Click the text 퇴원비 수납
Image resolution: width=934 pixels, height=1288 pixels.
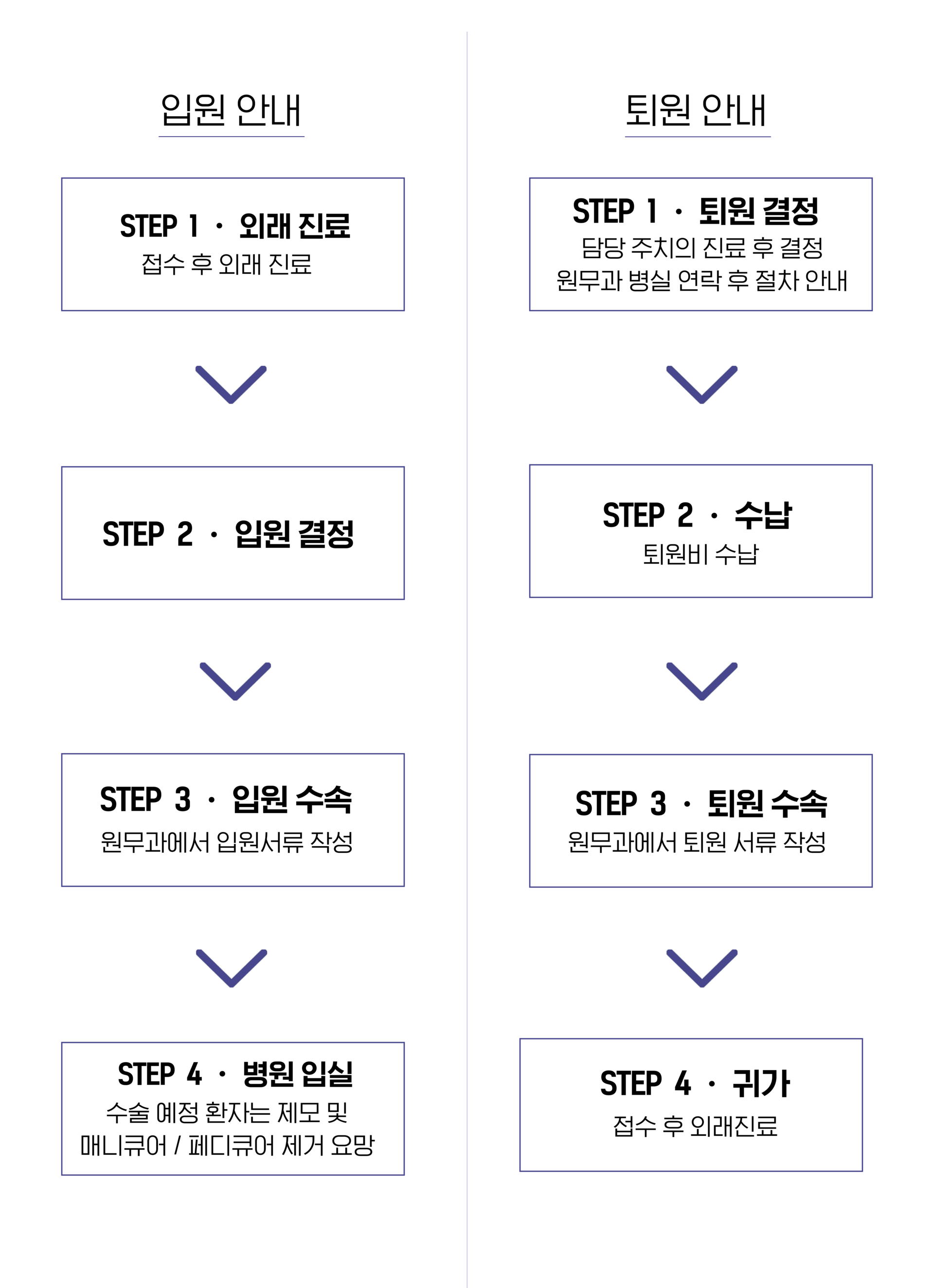pyautogui.click(x=700, y=554)
